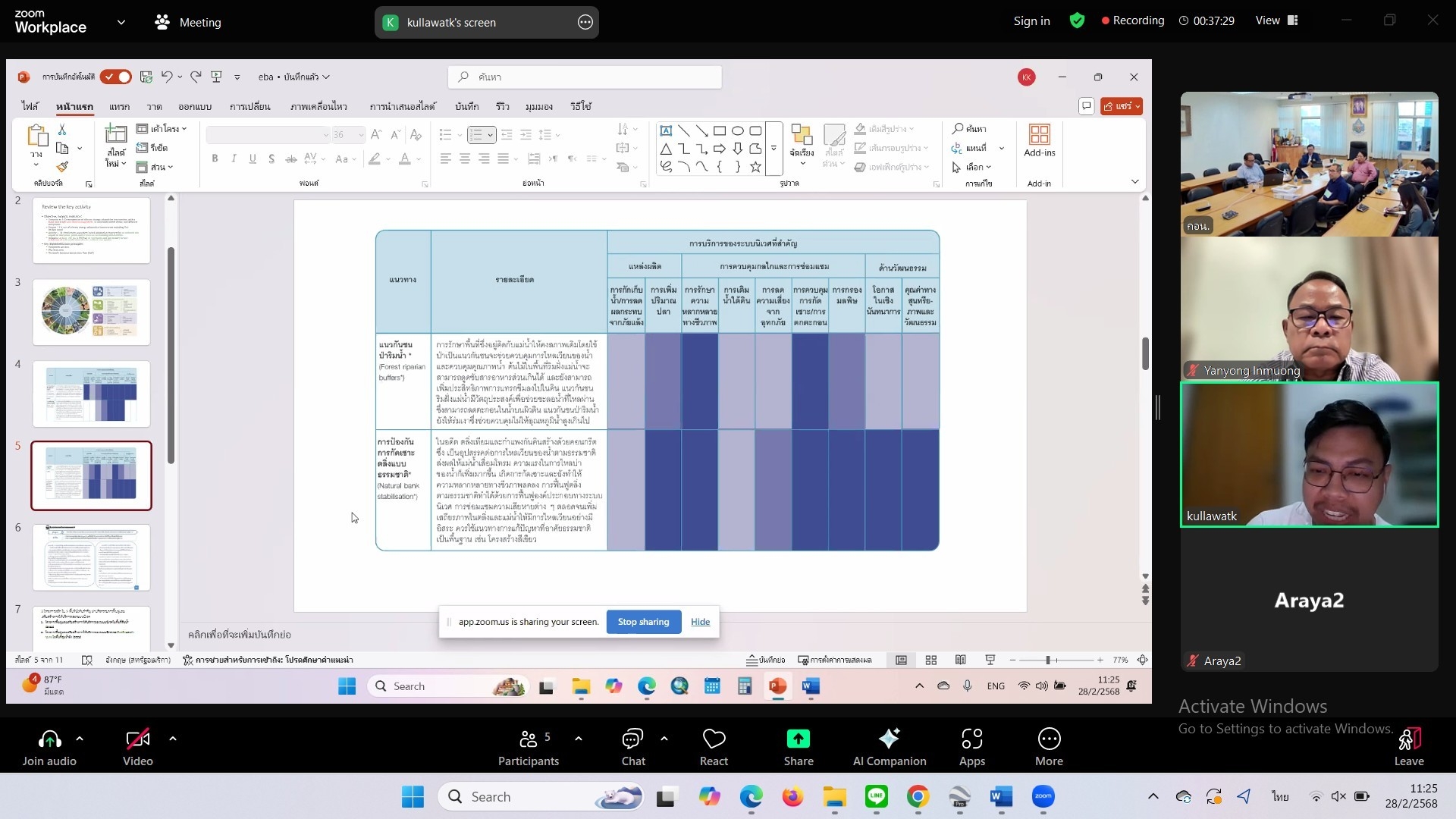This screenshot has height=819, width=1456.
Task: Open the Meeting tab
Action: 188,22
